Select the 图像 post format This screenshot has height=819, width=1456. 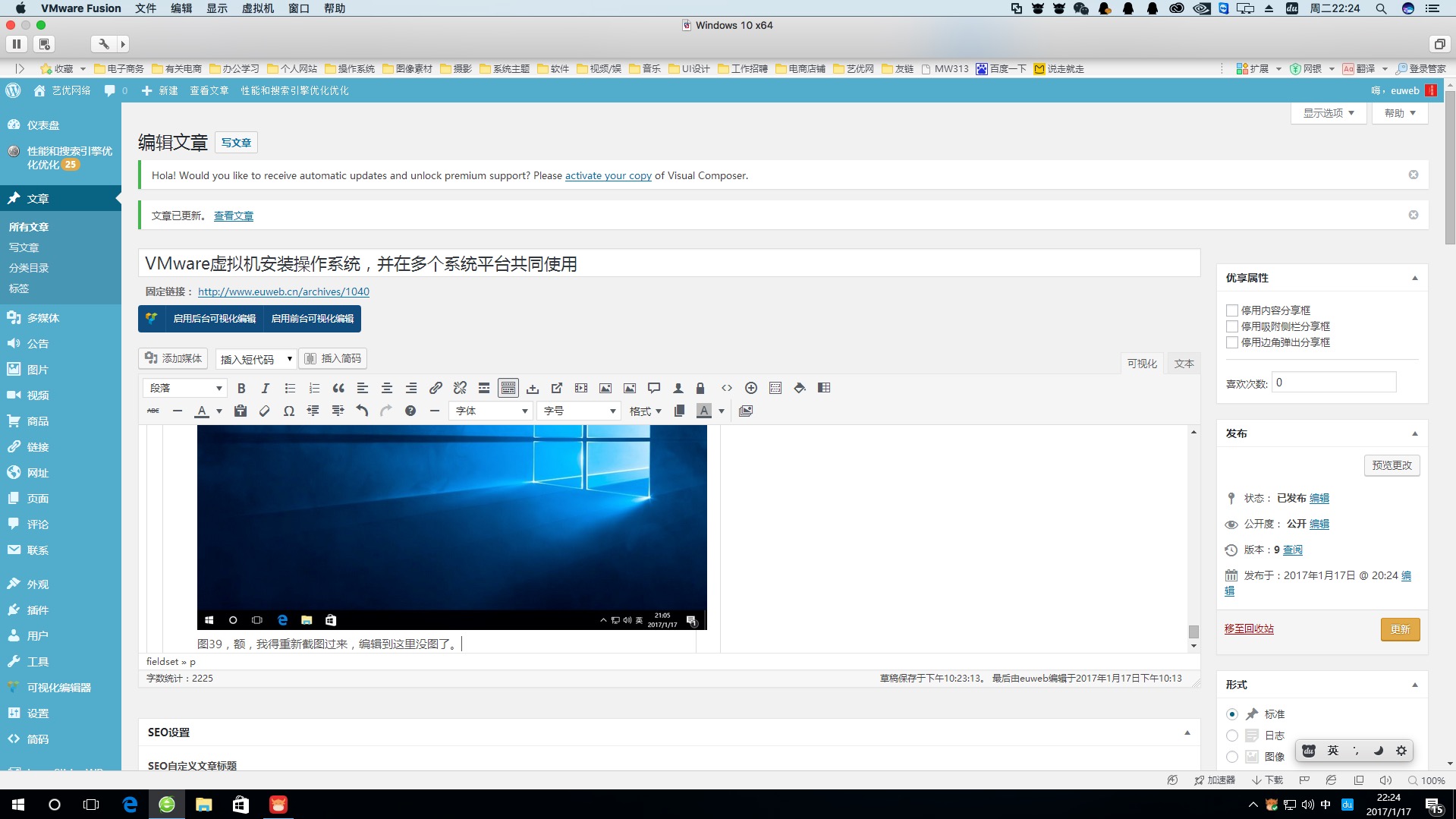(x=1232, y=757)
